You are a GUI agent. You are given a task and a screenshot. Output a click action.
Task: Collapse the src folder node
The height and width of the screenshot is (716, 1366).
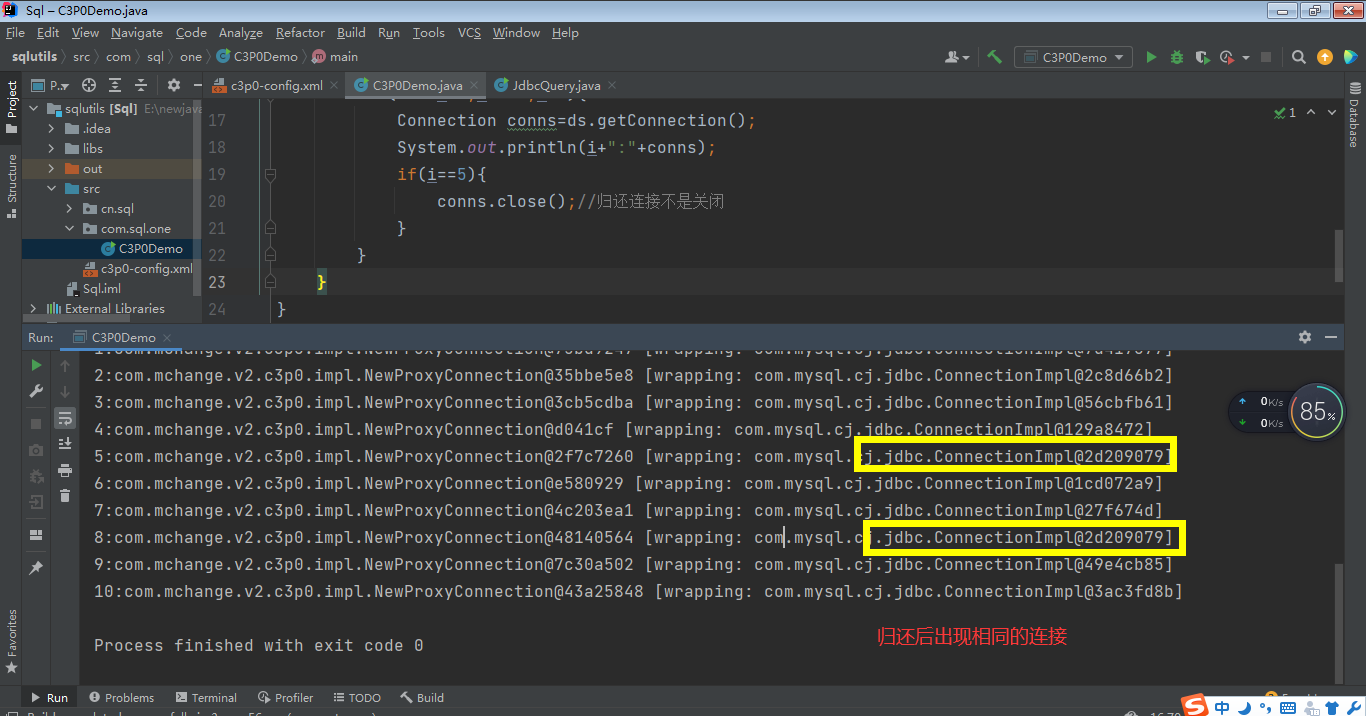coord(52,189)
